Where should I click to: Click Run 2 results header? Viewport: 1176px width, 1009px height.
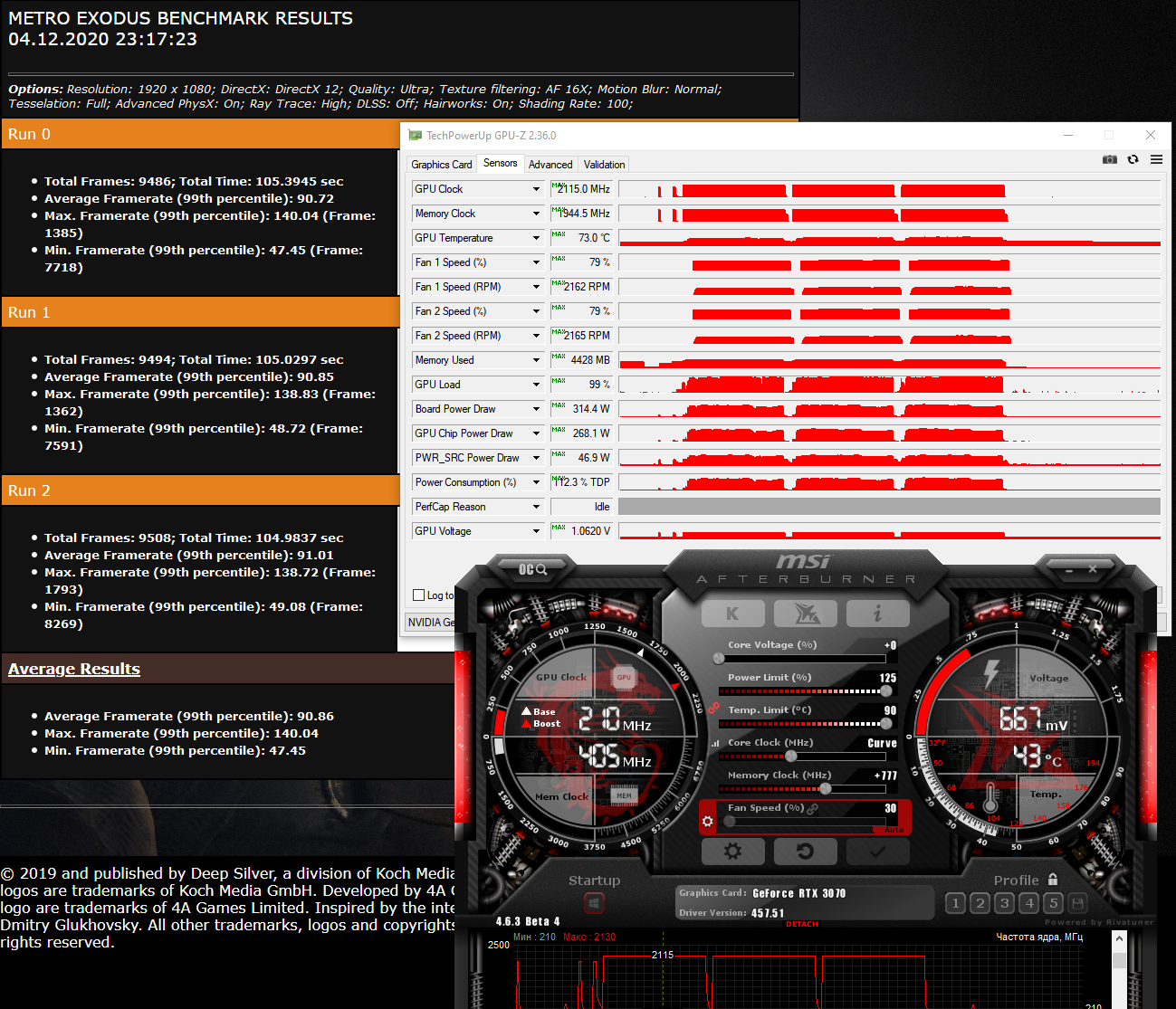click(200, 490)
